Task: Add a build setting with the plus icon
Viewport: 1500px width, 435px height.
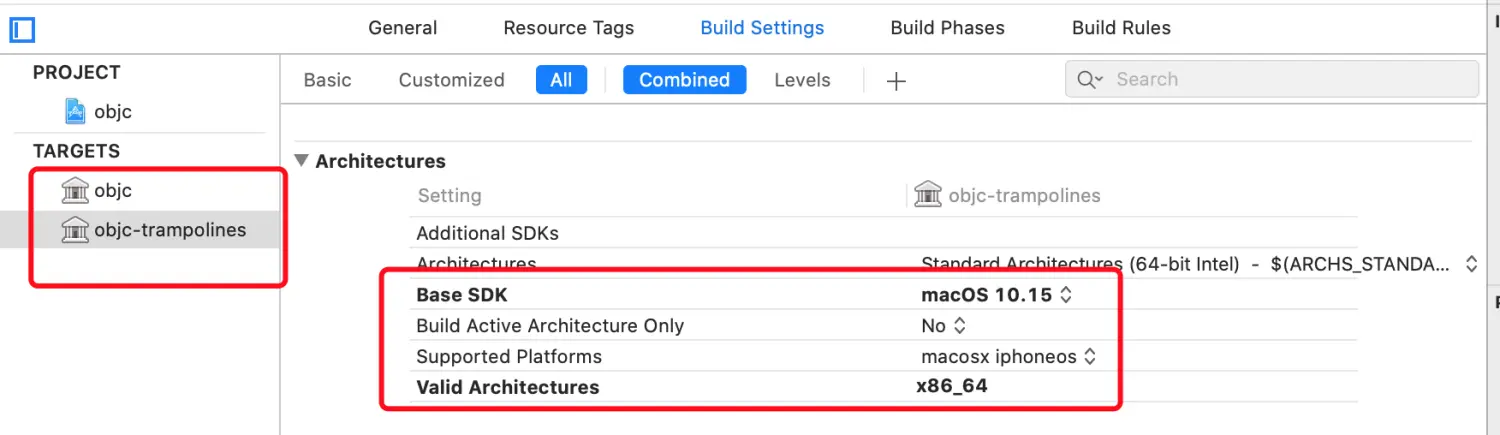Action: point(896,81)
